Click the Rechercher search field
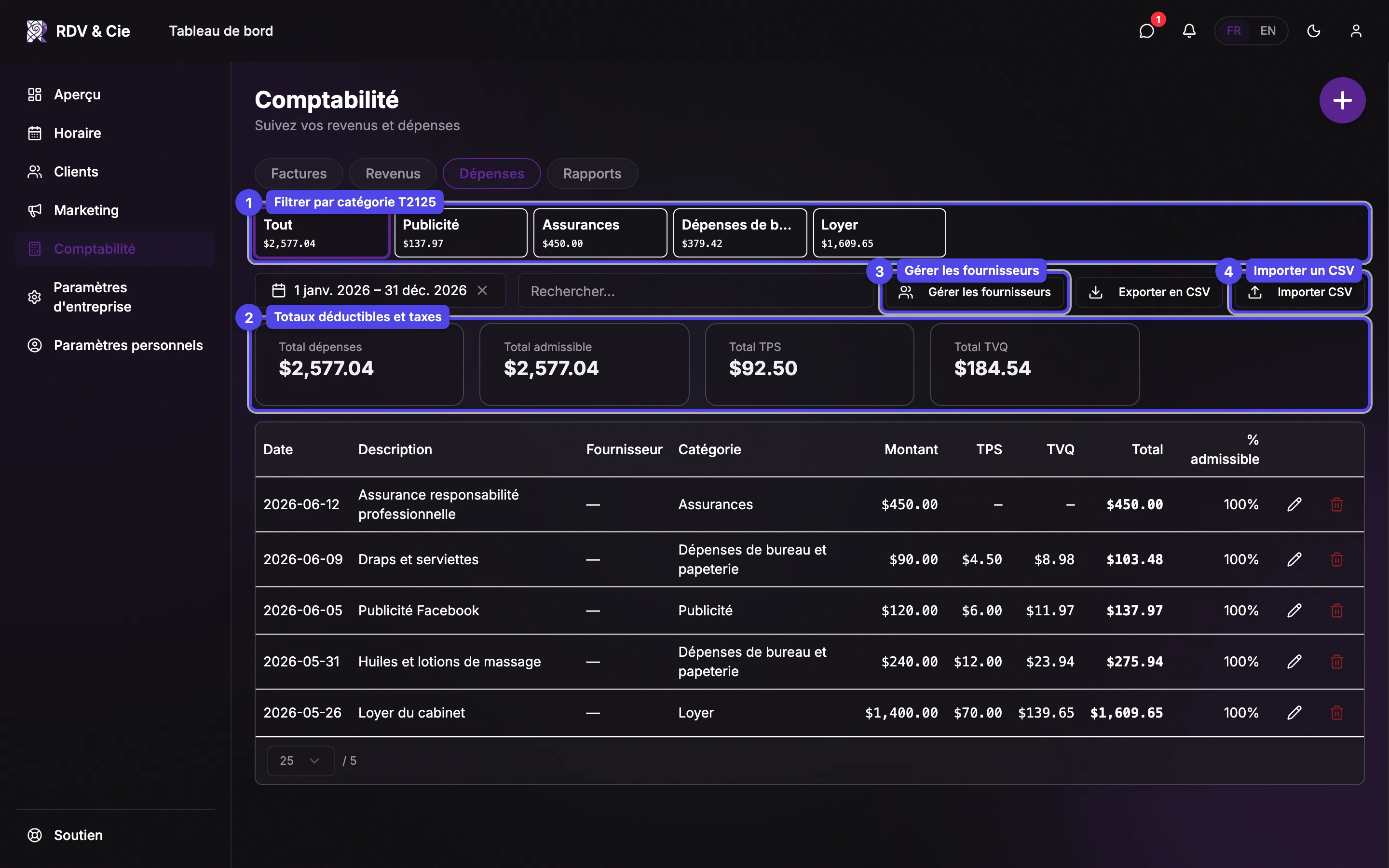Screen dimensions: 1389x868 click(x=695, y=291)
